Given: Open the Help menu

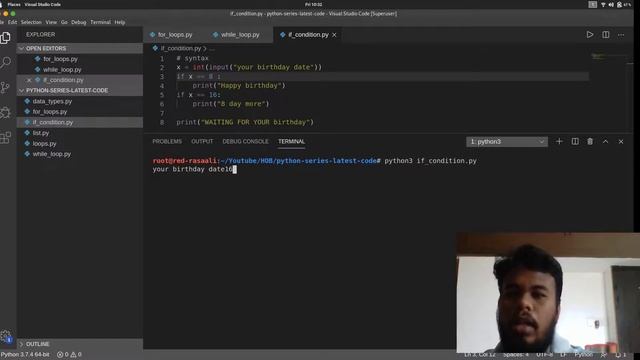Looking at the screenshot, I should (x=120, y=22).
